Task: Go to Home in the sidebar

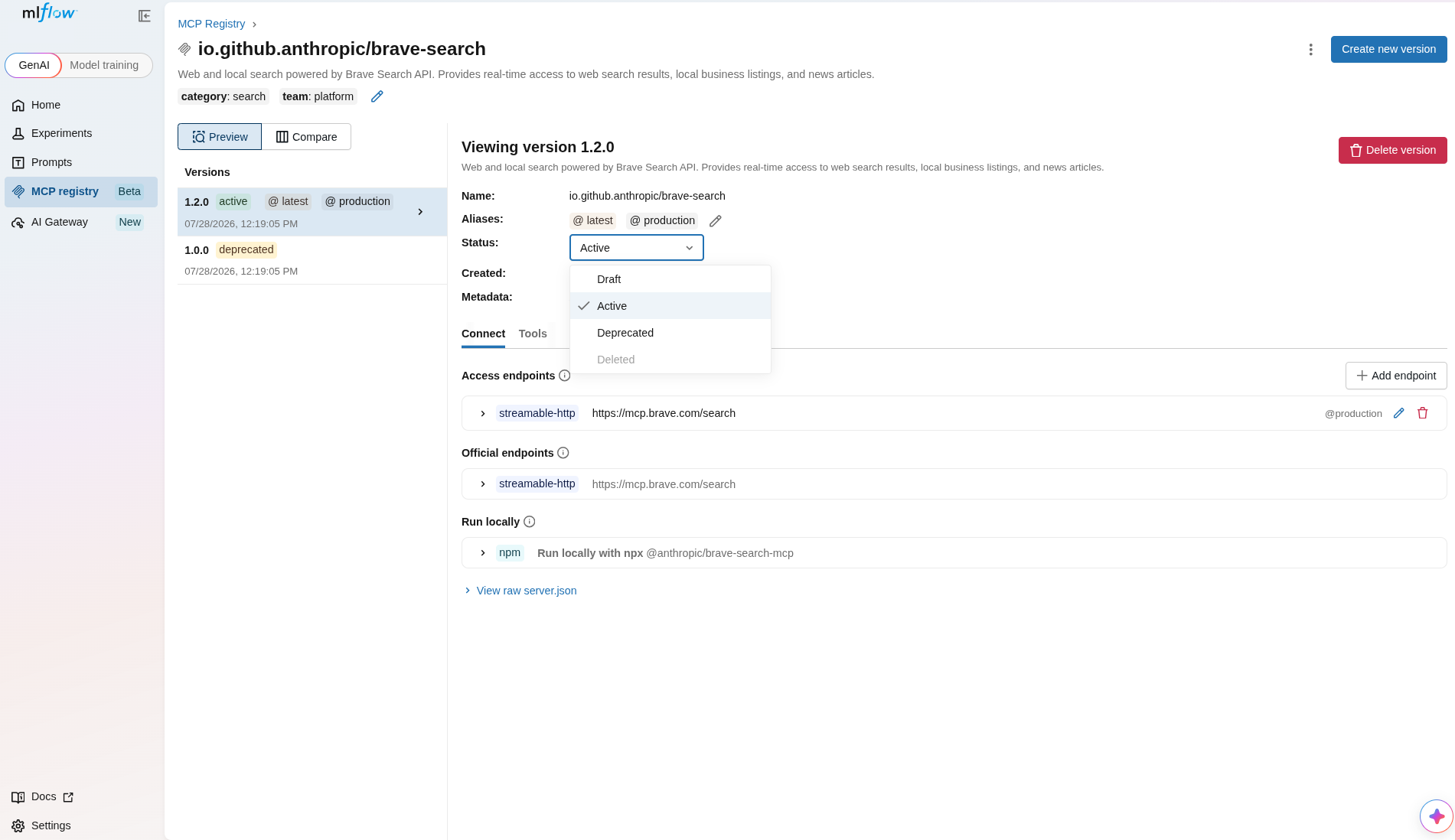Action: 81,105
